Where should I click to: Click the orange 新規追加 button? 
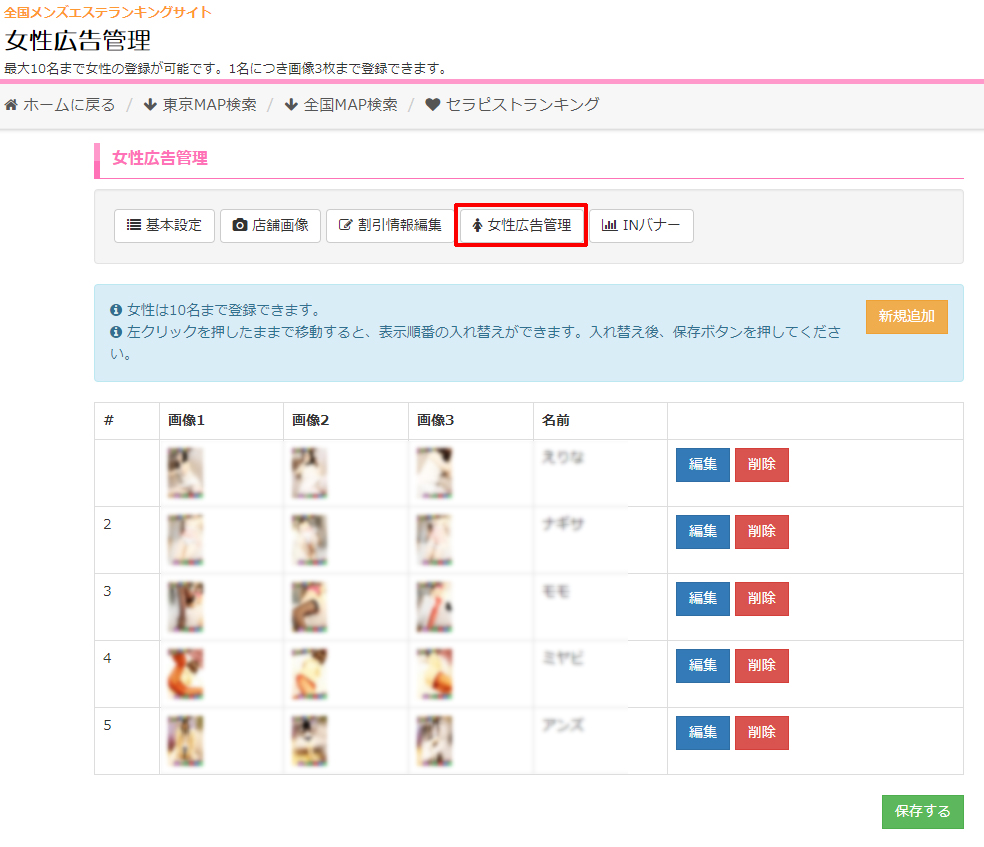[907, 317]
